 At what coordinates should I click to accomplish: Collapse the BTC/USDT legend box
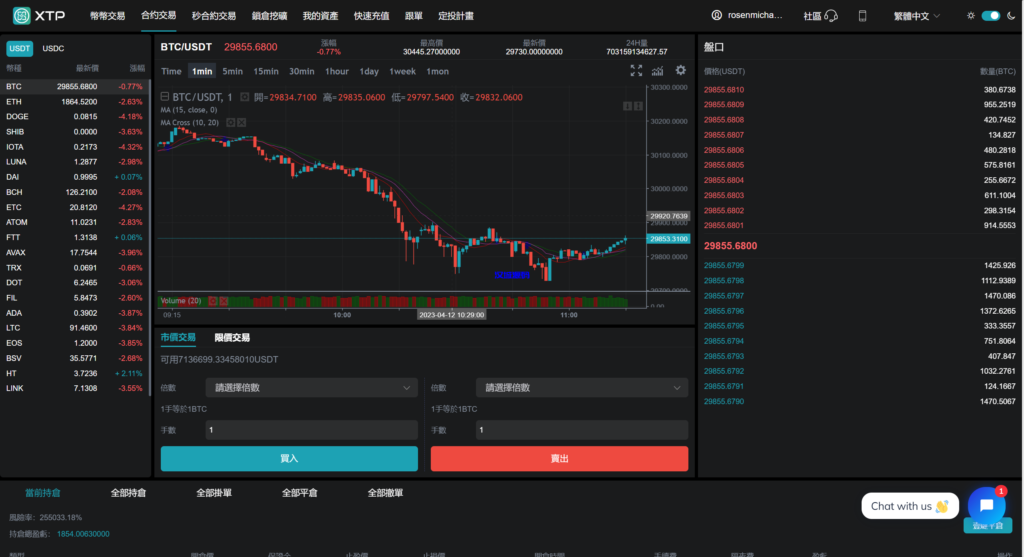click(x=165, y=97)
